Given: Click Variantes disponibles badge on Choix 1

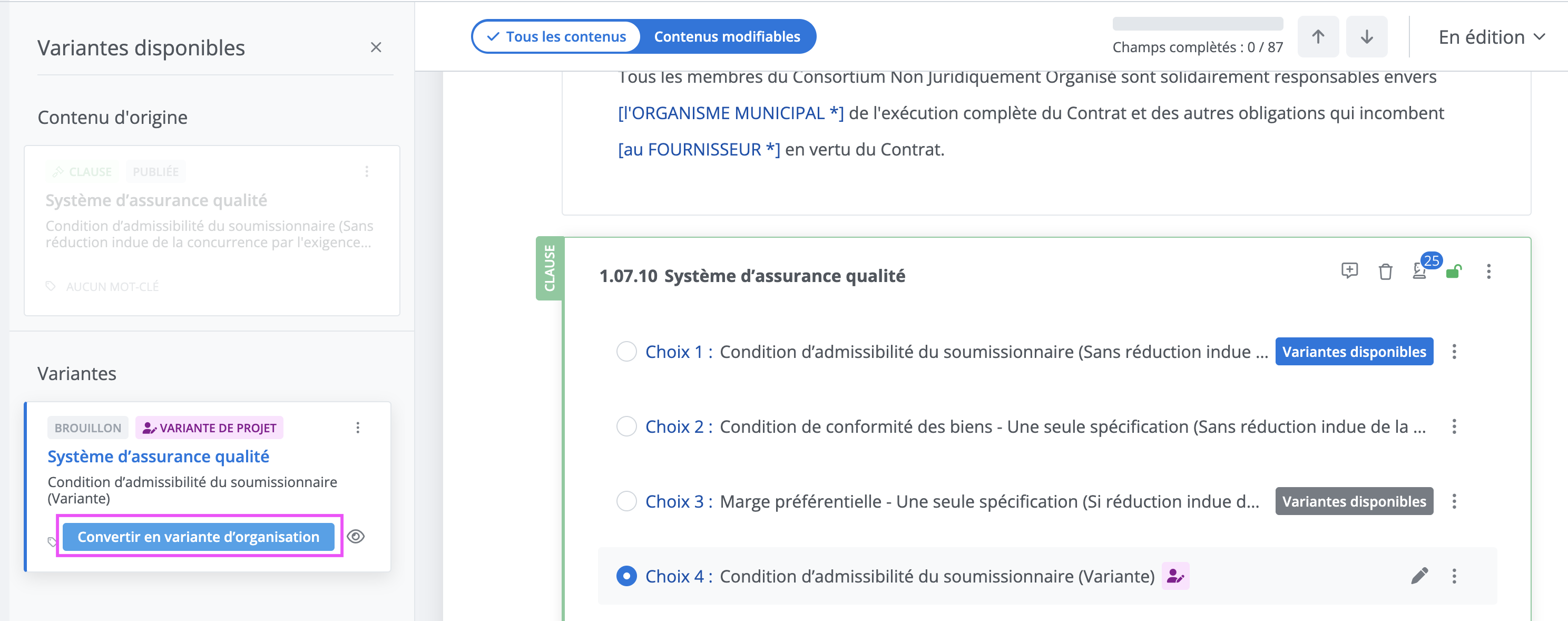Looking at the screenshot, I should coord(1354,351).
